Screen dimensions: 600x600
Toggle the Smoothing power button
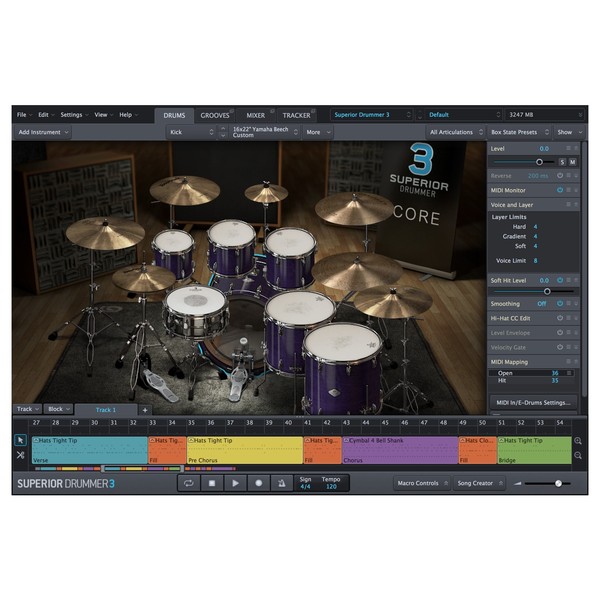point(560,303)
